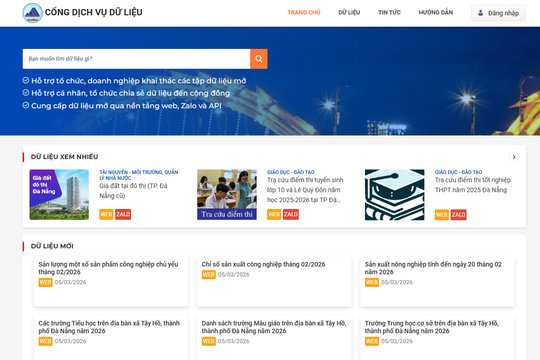This screenshot has height=360, width=540.
Task: Click WEB badge under Giá đất tại đô thị
Action: tap(106, 214)
